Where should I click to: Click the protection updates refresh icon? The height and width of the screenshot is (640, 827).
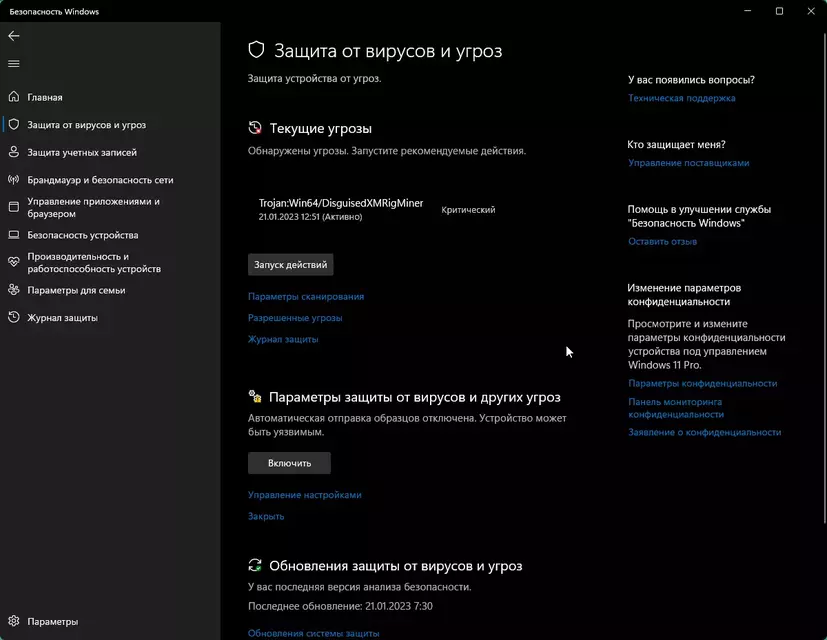255,565
